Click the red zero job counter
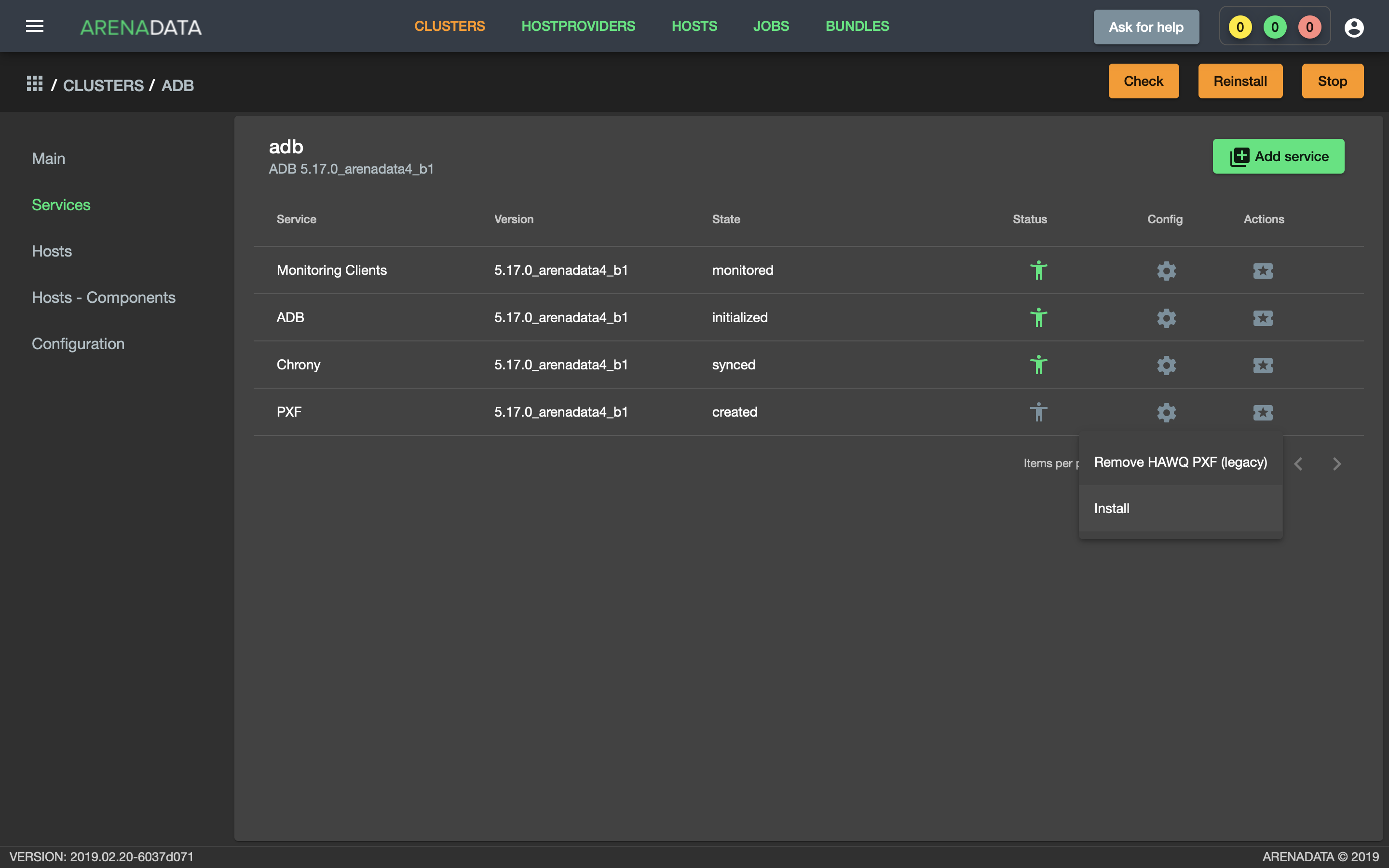Image resolution: width=1389 pixels, height=868 pixels. (x=1309, y=27)
